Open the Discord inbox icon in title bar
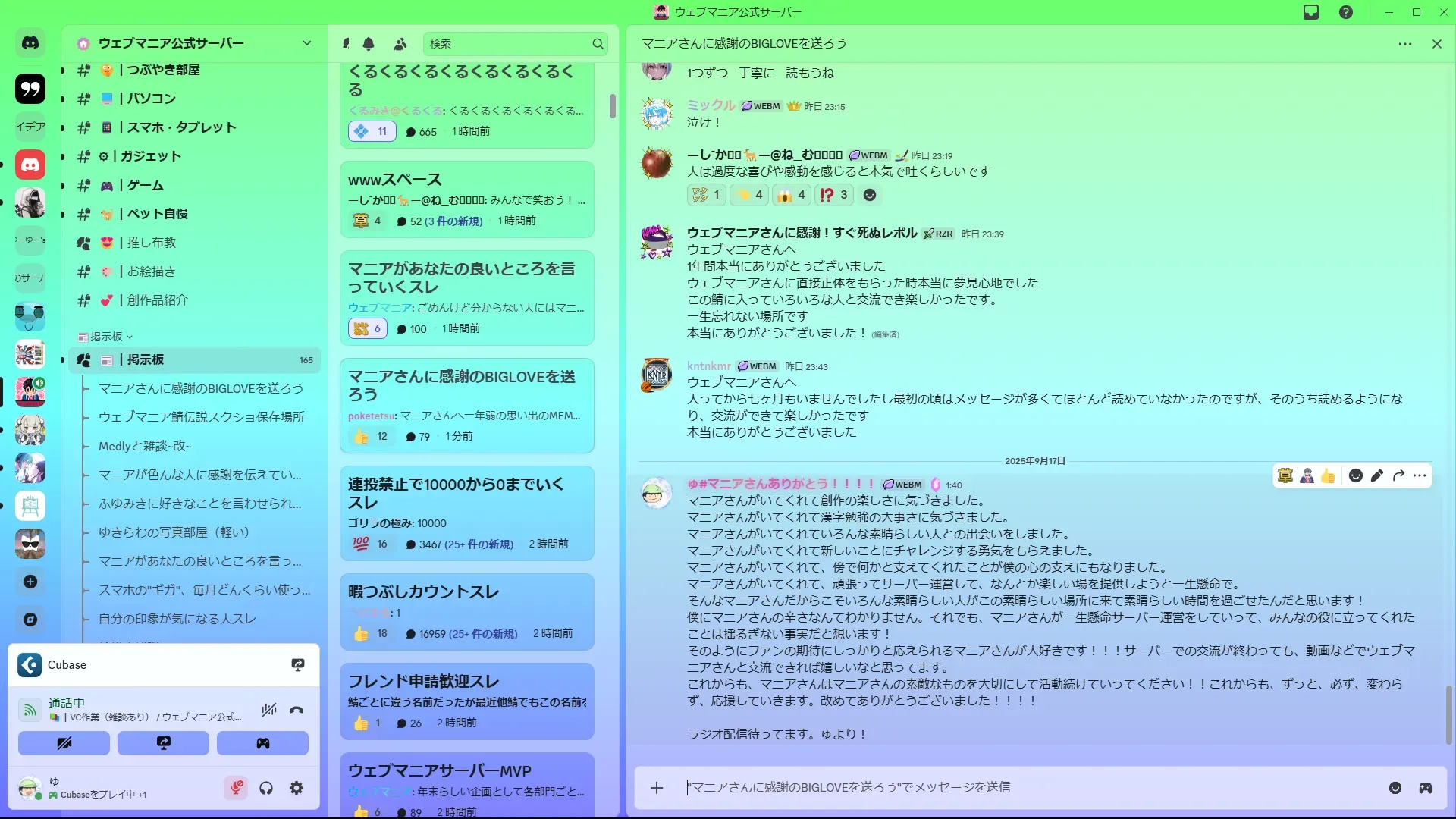Viewport: 1456px width, 819px height. pos(1310,12)
